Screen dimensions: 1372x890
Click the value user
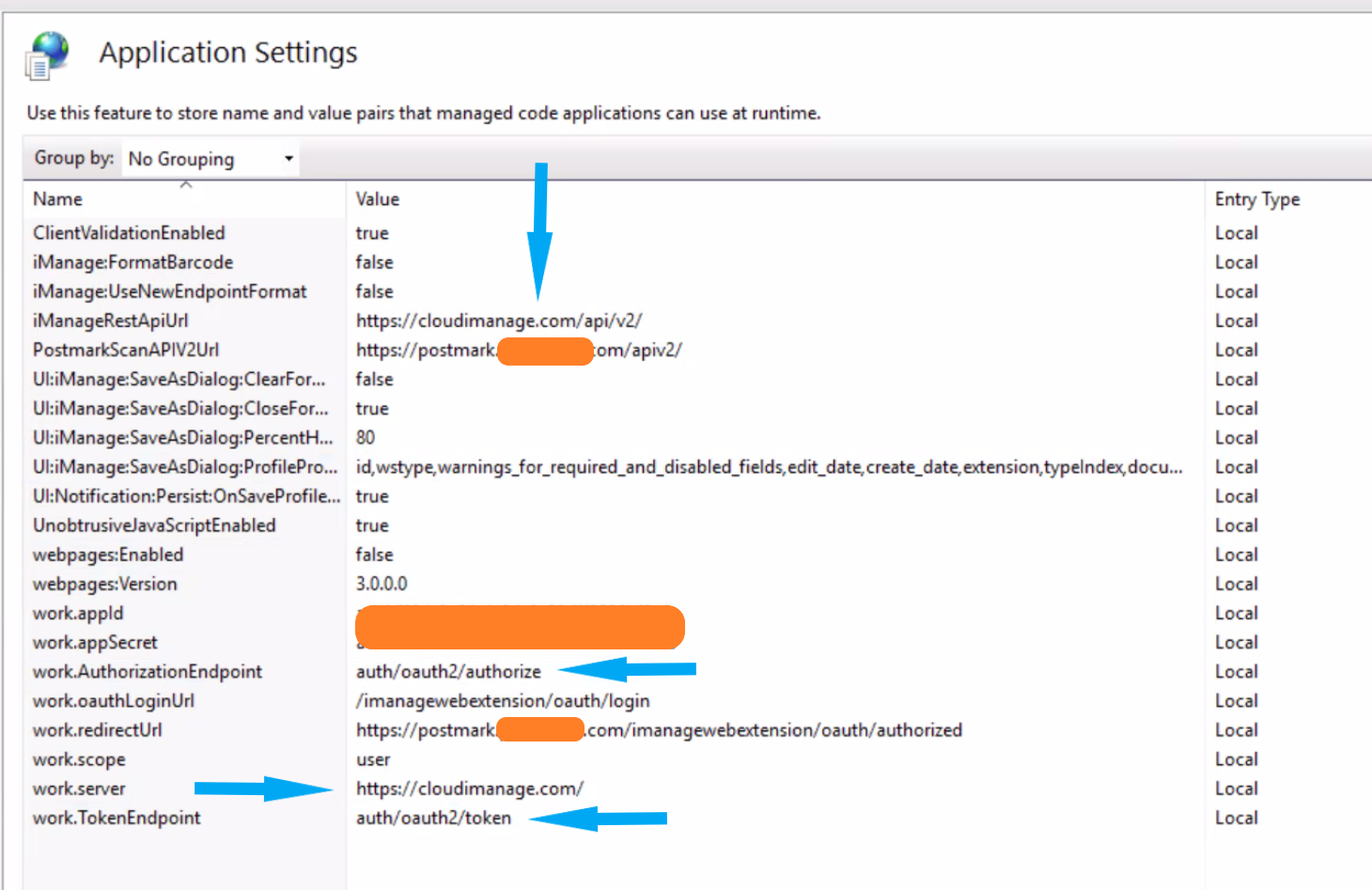point(373,759)
